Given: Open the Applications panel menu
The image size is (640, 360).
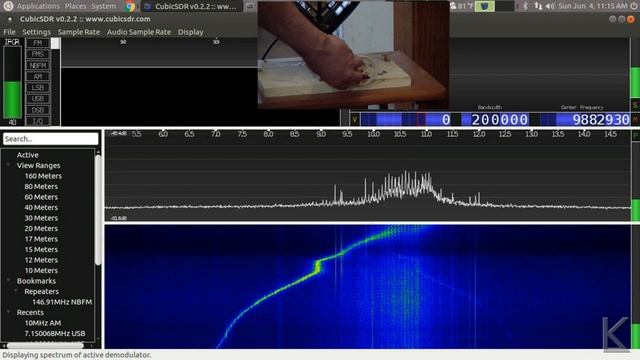Looking at the screenshot, I should point(38,6).
